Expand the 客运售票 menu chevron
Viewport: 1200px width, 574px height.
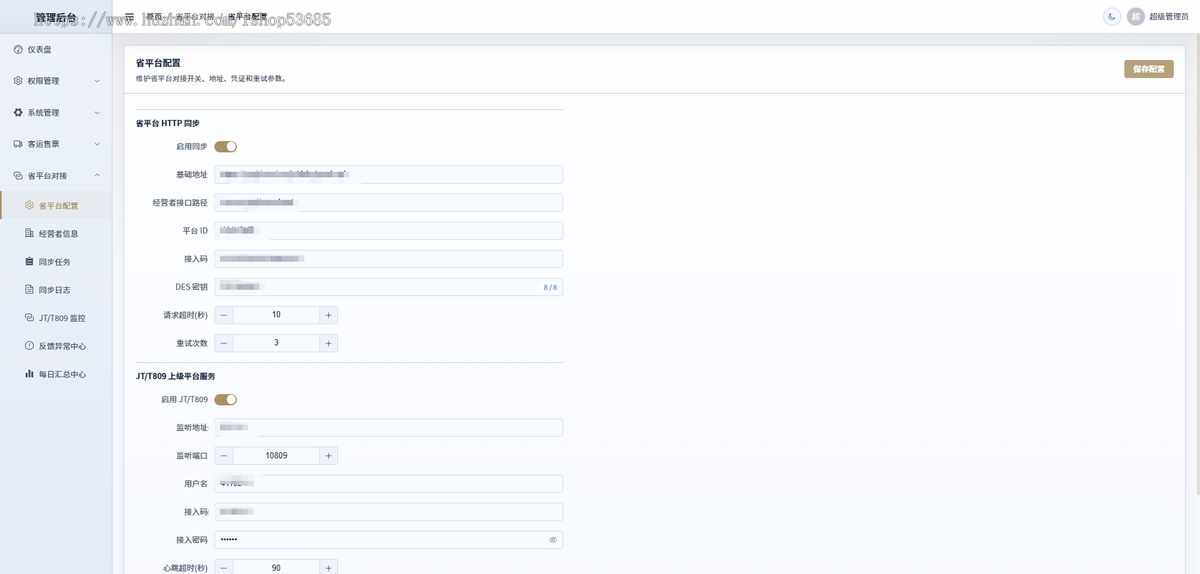coord(97,144)
